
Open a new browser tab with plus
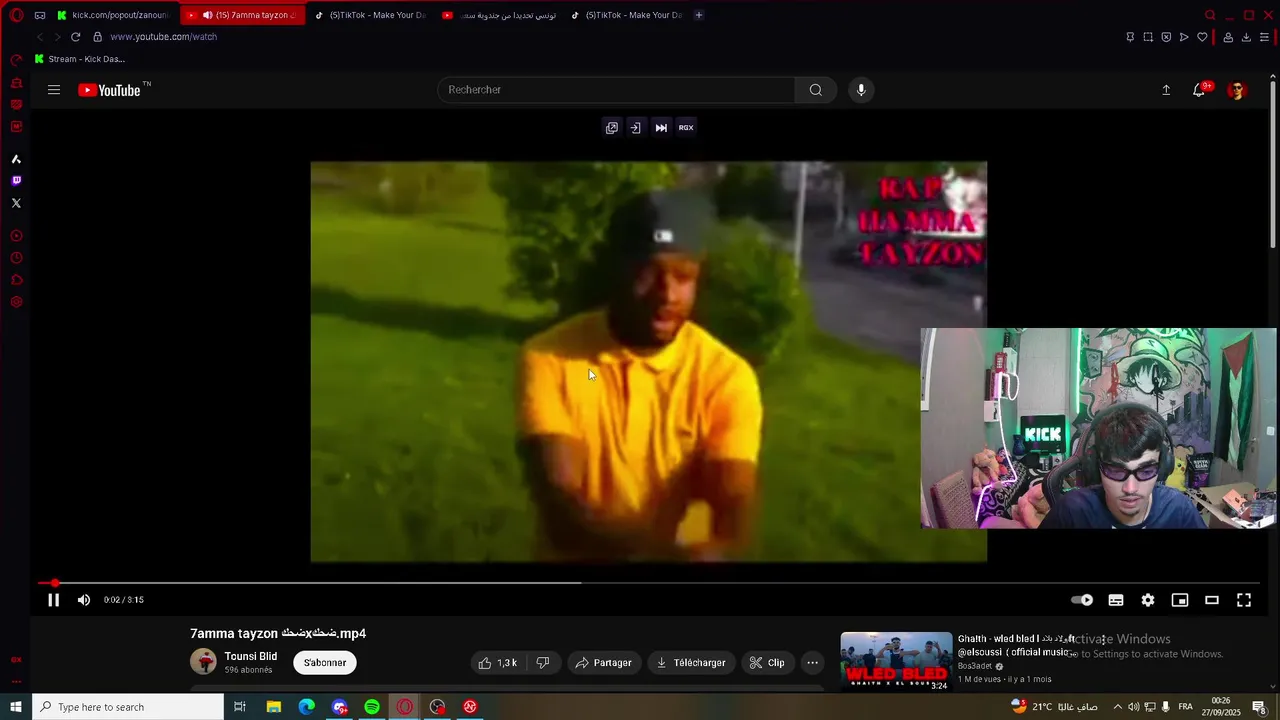pyautogui.click(x=699, y=15)
